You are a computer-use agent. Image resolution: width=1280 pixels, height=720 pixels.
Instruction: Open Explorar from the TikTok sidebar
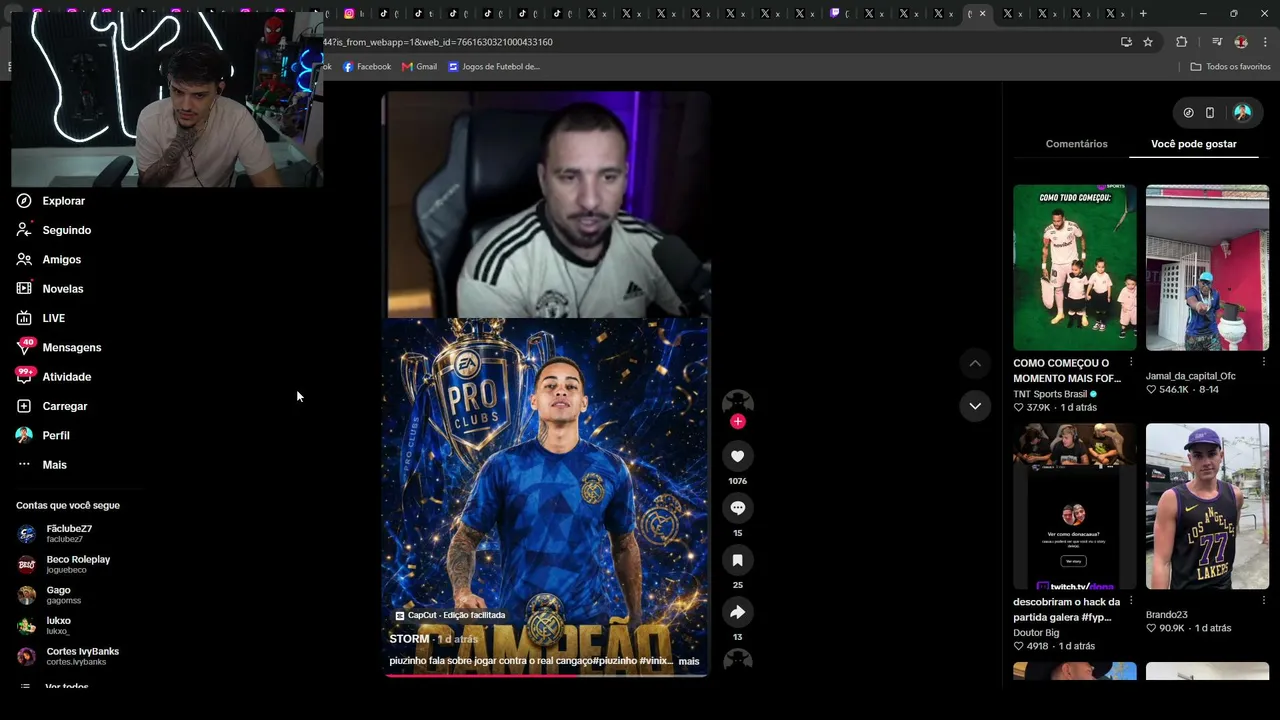50,201
